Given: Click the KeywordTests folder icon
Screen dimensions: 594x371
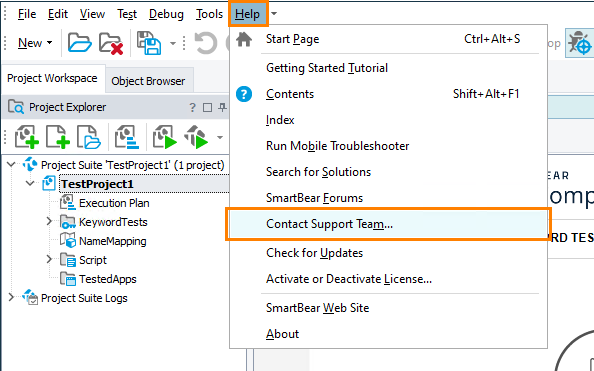Looking at the screenshot, I should (x=68, y=222).
